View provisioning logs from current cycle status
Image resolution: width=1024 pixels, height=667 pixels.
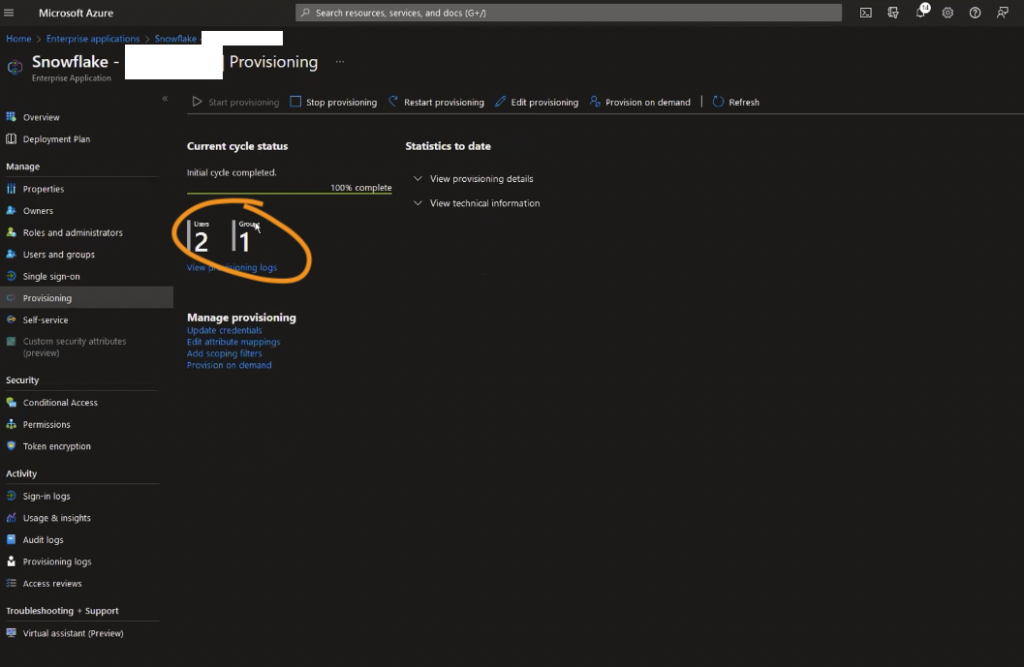pyautogui.click(x=231, y=267)
